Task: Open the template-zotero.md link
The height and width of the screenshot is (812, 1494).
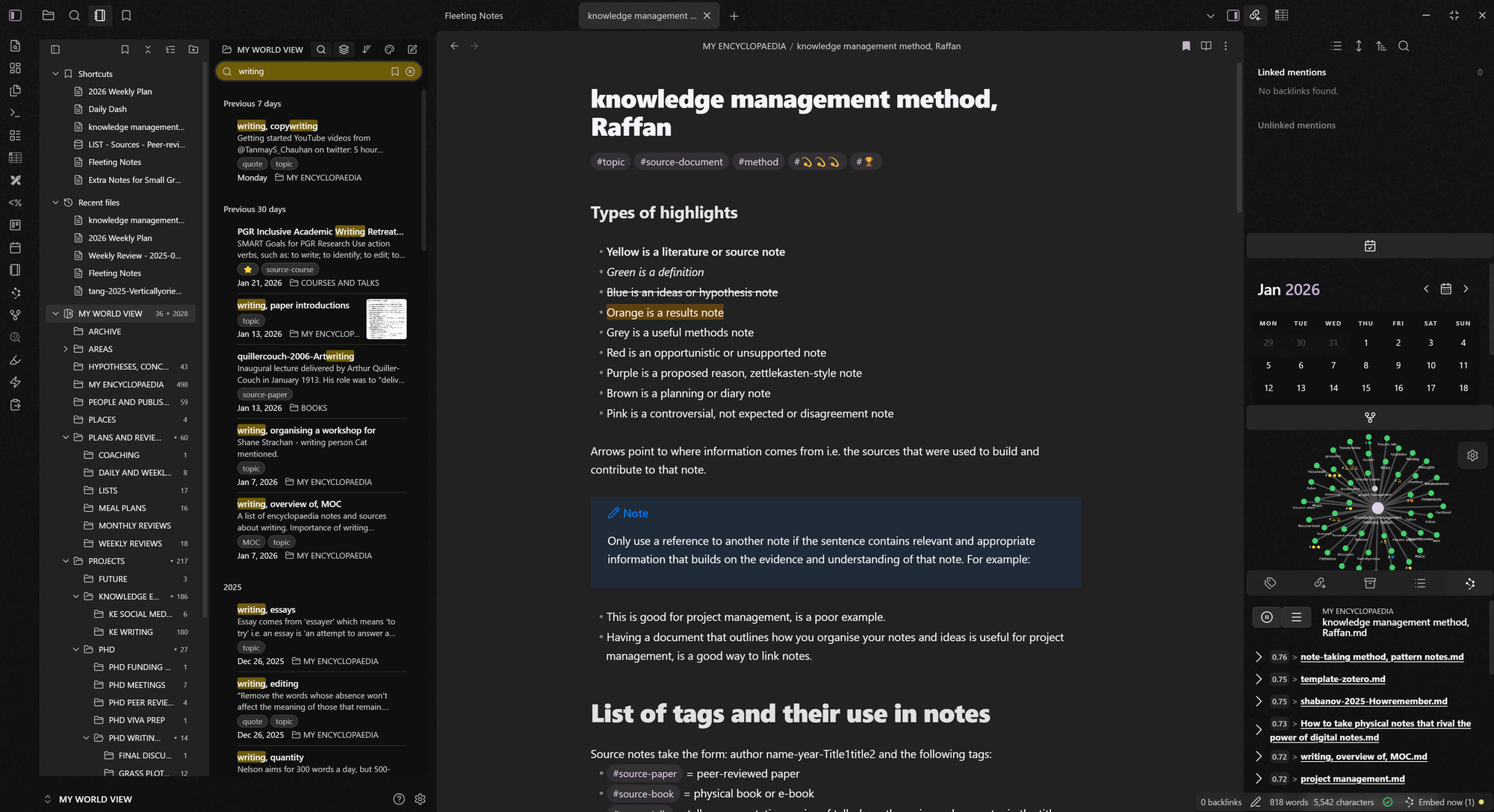Action: pyautogui.click(x=1342, y=679)
